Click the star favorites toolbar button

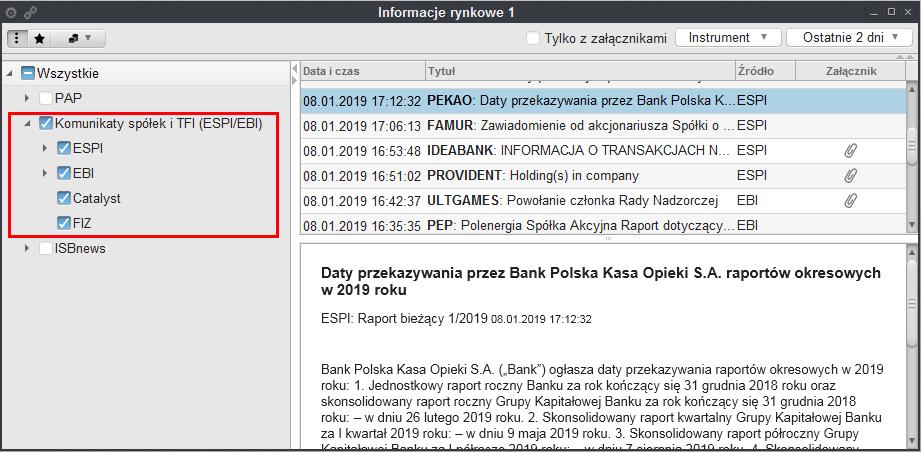tap(39, 38)
